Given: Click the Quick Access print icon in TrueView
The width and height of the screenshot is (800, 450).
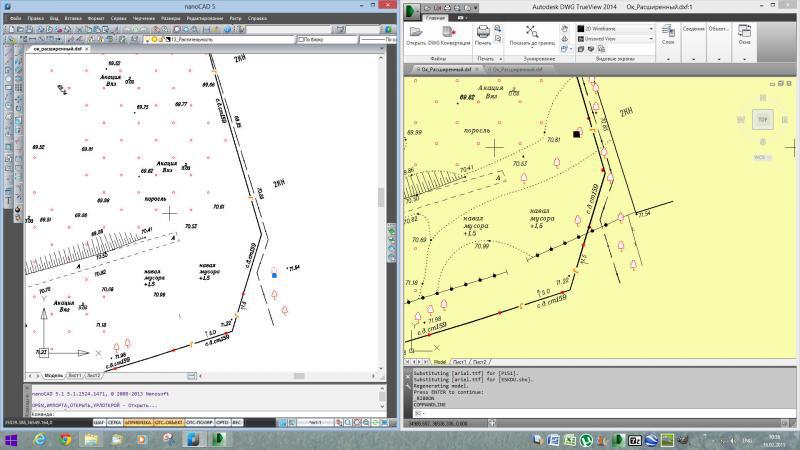Looking at the screenshot, I should pos(447,8).
